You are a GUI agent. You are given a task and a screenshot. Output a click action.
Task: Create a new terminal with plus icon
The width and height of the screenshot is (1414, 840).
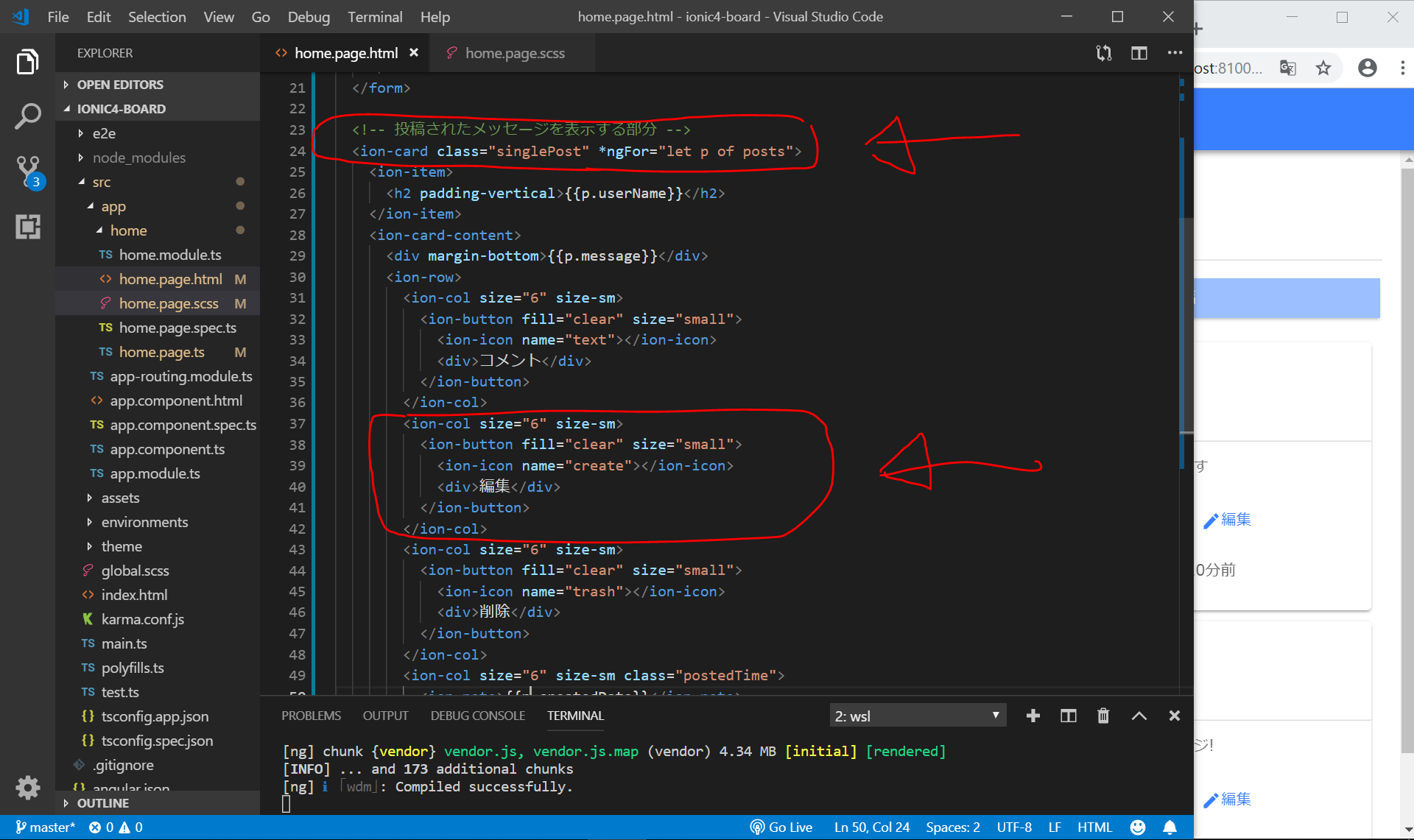(x=1033, y=716)
